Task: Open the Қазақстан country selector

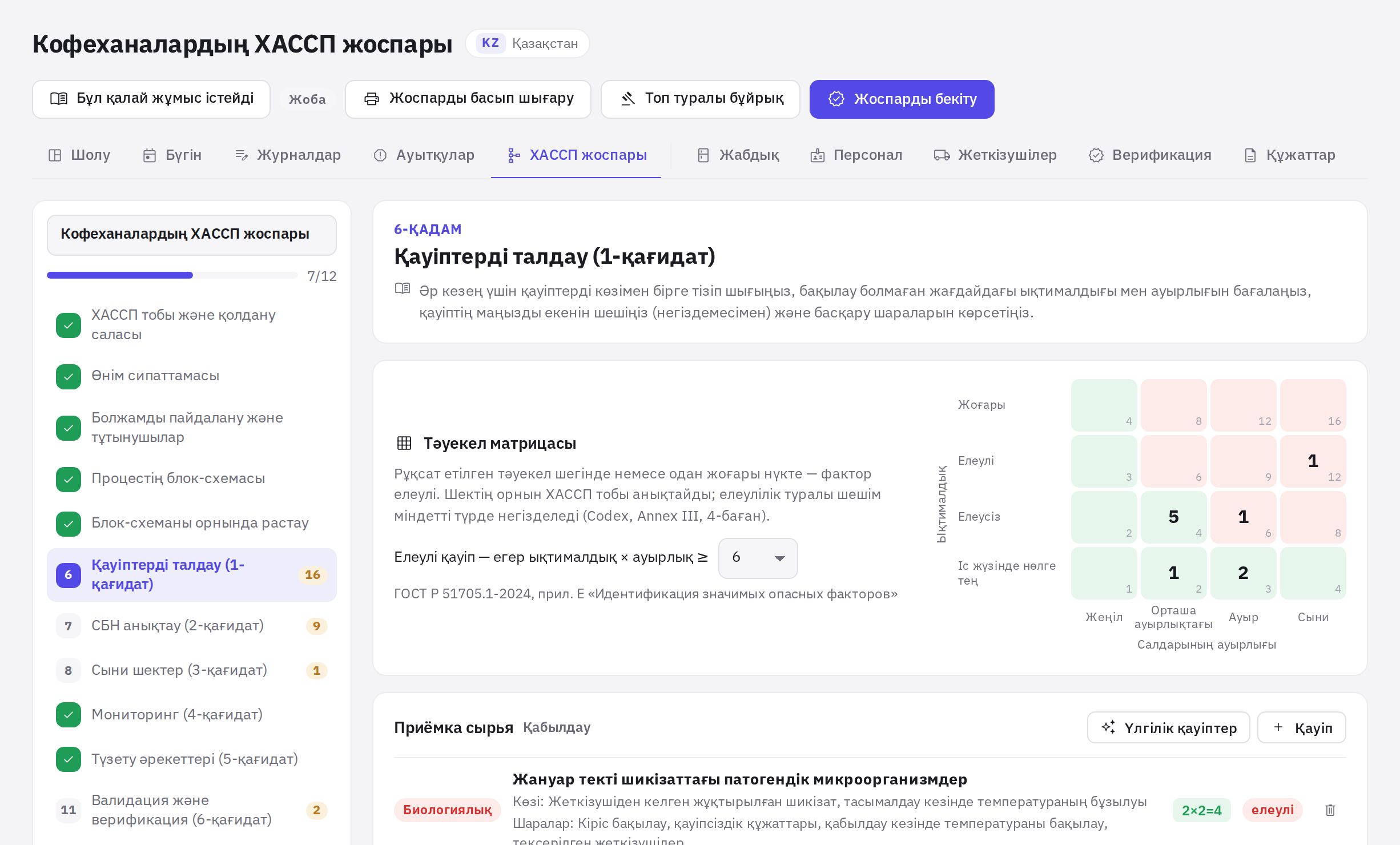Action: [x=528, y=43]
